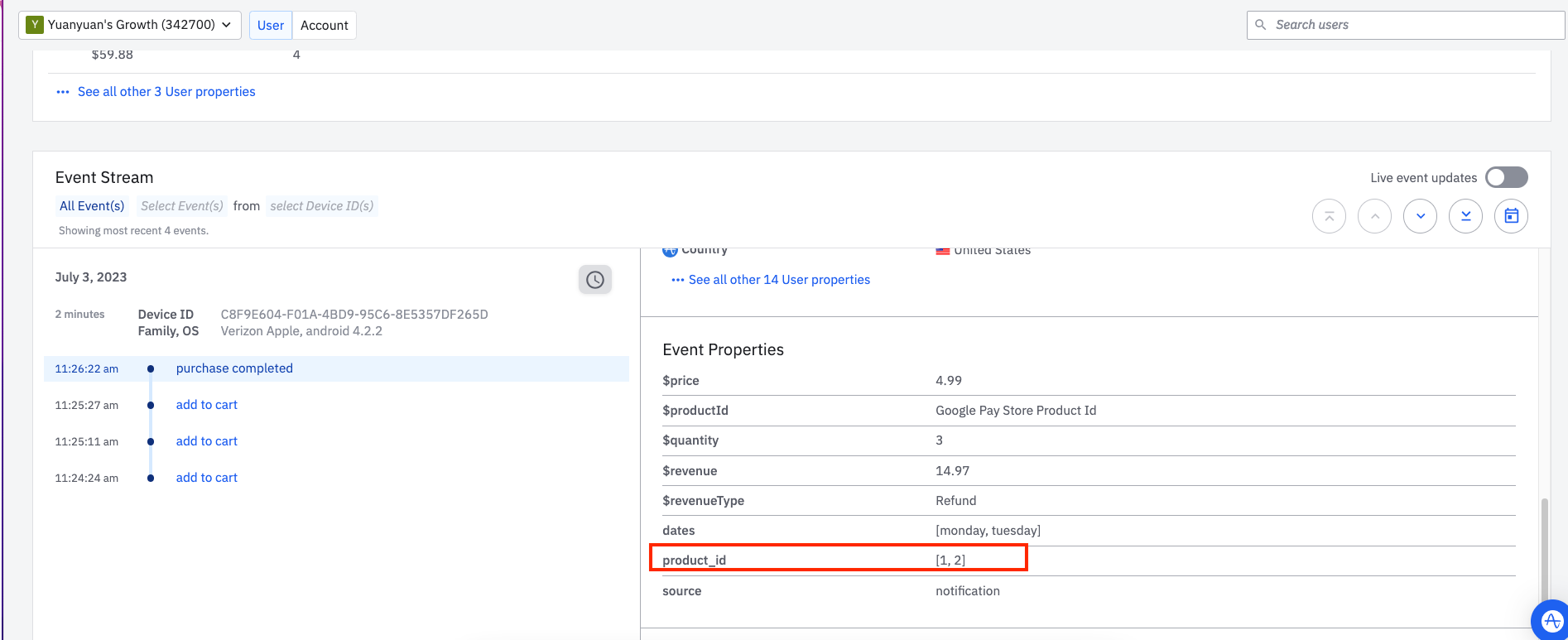Open the calendar date picker icon
This screenshot has width=1568, height=640.
point(1511,217)
